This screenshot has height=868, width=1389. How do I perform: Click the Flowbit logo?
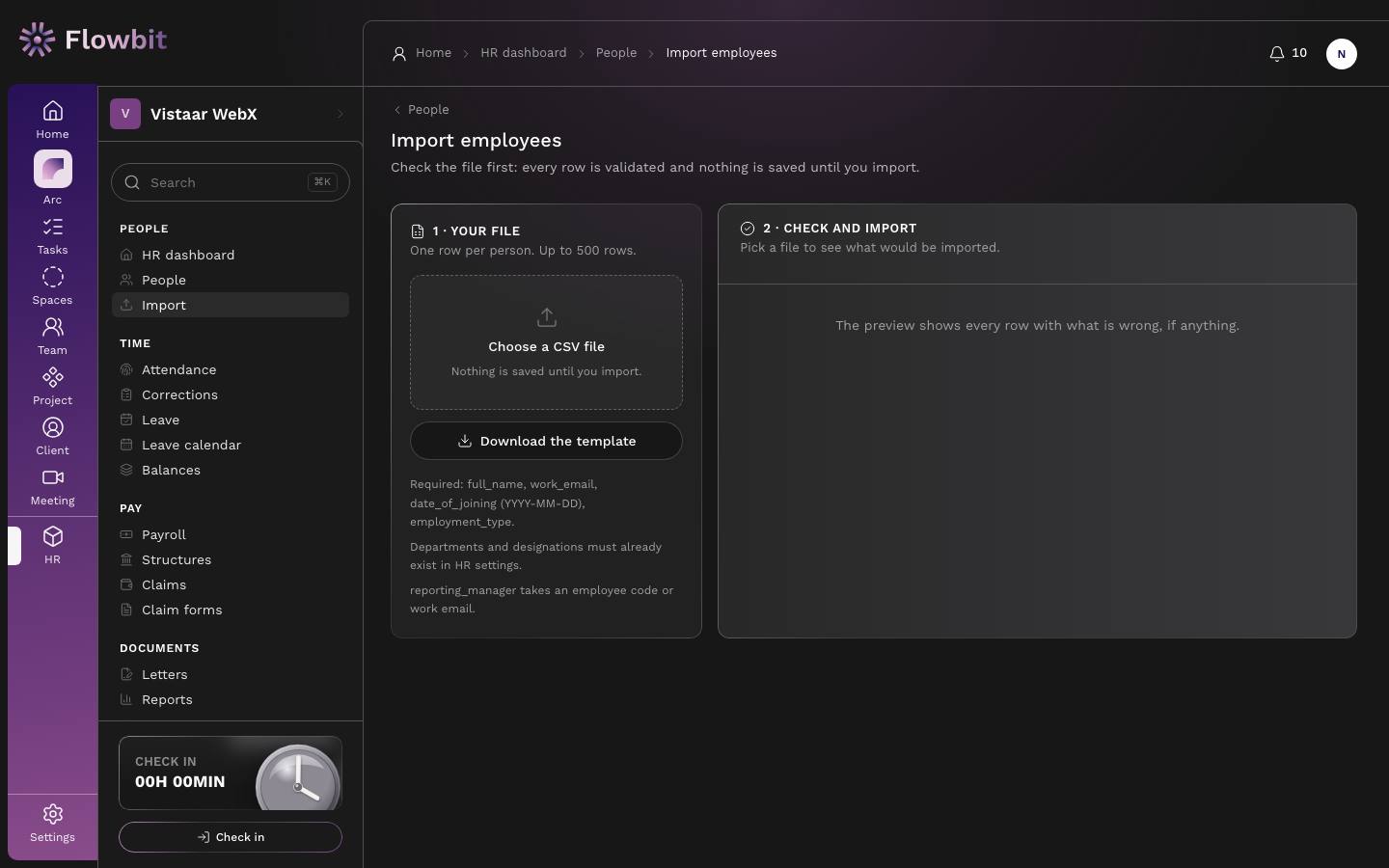tap(93, 40)
